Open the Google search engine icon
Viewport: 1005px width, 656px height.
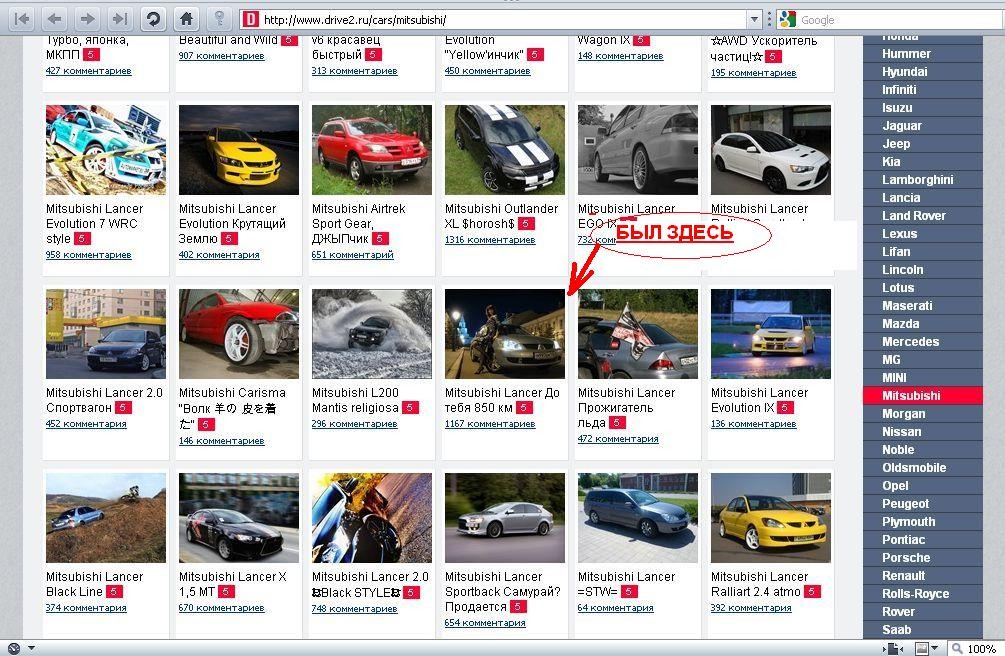(x=788, y=20)
